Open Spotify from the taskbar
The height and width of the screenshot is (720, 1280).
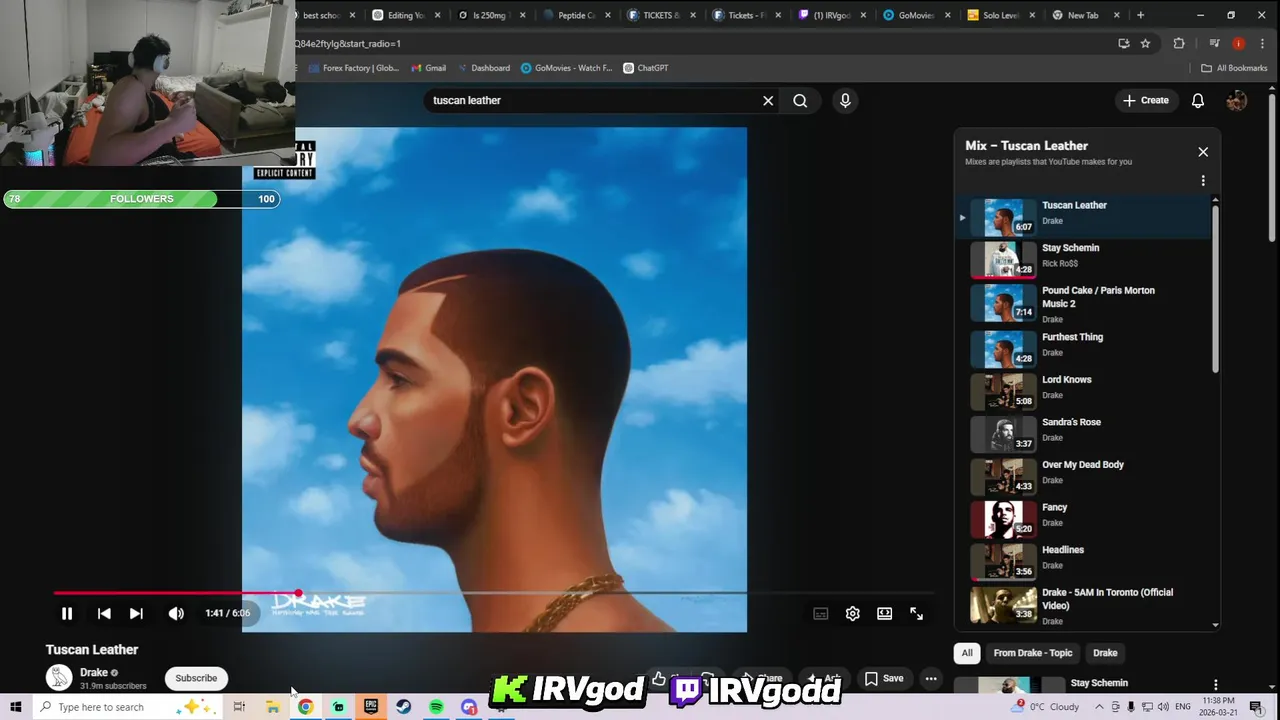pyautogui.click(x=436, y=707)
